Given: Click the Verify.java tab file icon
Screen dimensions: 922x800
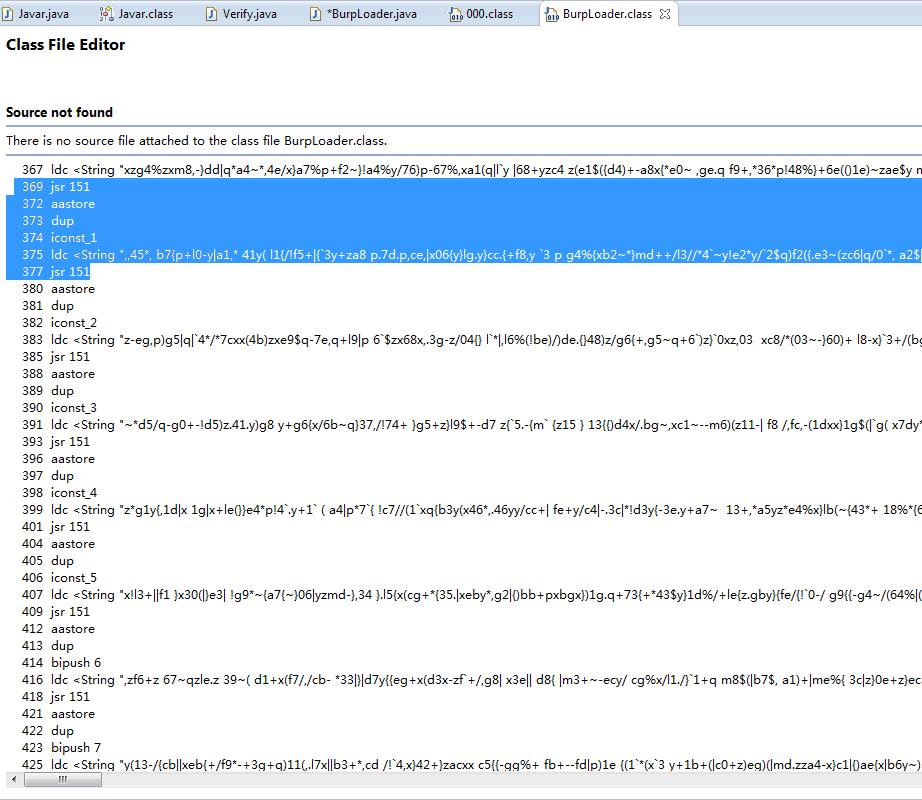Looking at the screenshot, I should coord(211,14).
